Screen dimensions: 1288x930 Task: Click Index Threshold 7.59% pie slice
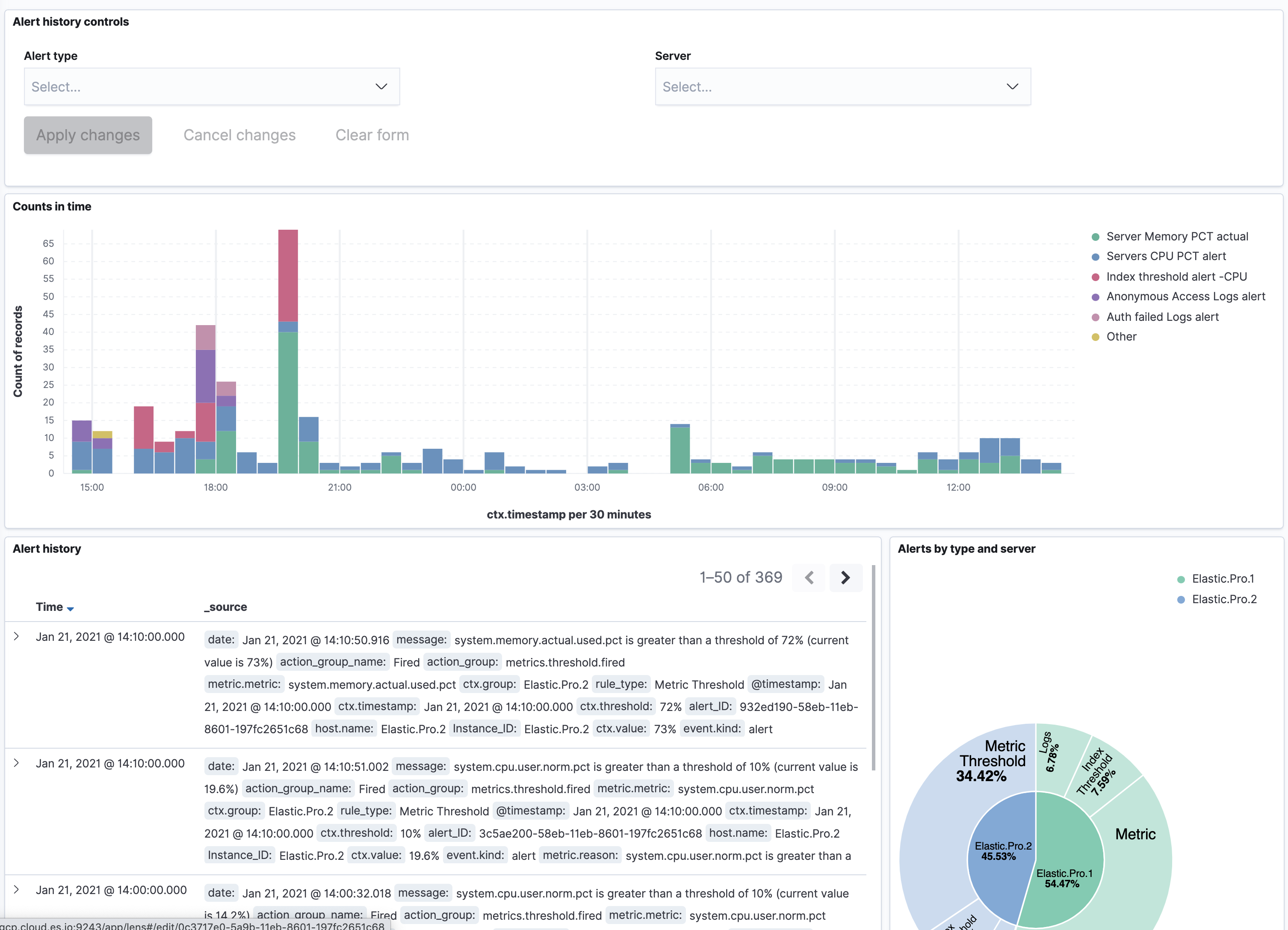point(1101,777)
